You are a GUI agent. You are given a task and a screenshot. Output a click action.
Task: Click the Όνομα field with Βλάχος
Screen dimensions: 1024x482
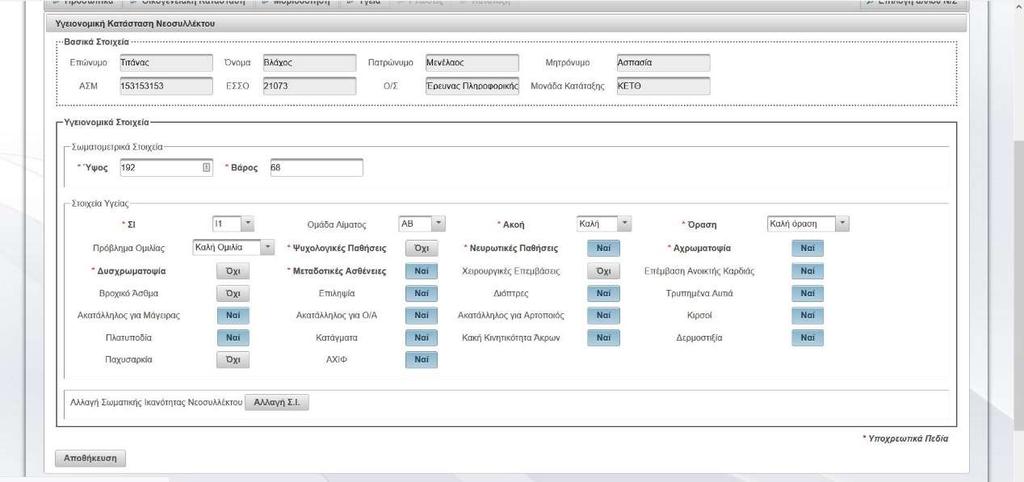tap(309, 63)
